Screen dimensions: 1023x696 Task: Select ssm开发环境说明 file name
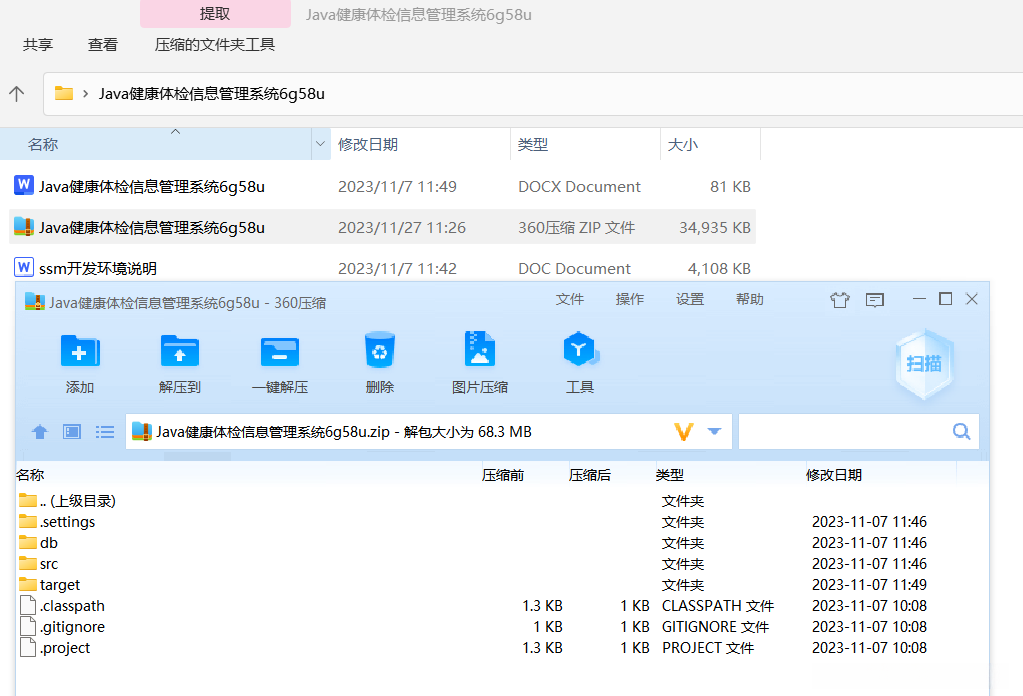(98, 268)
